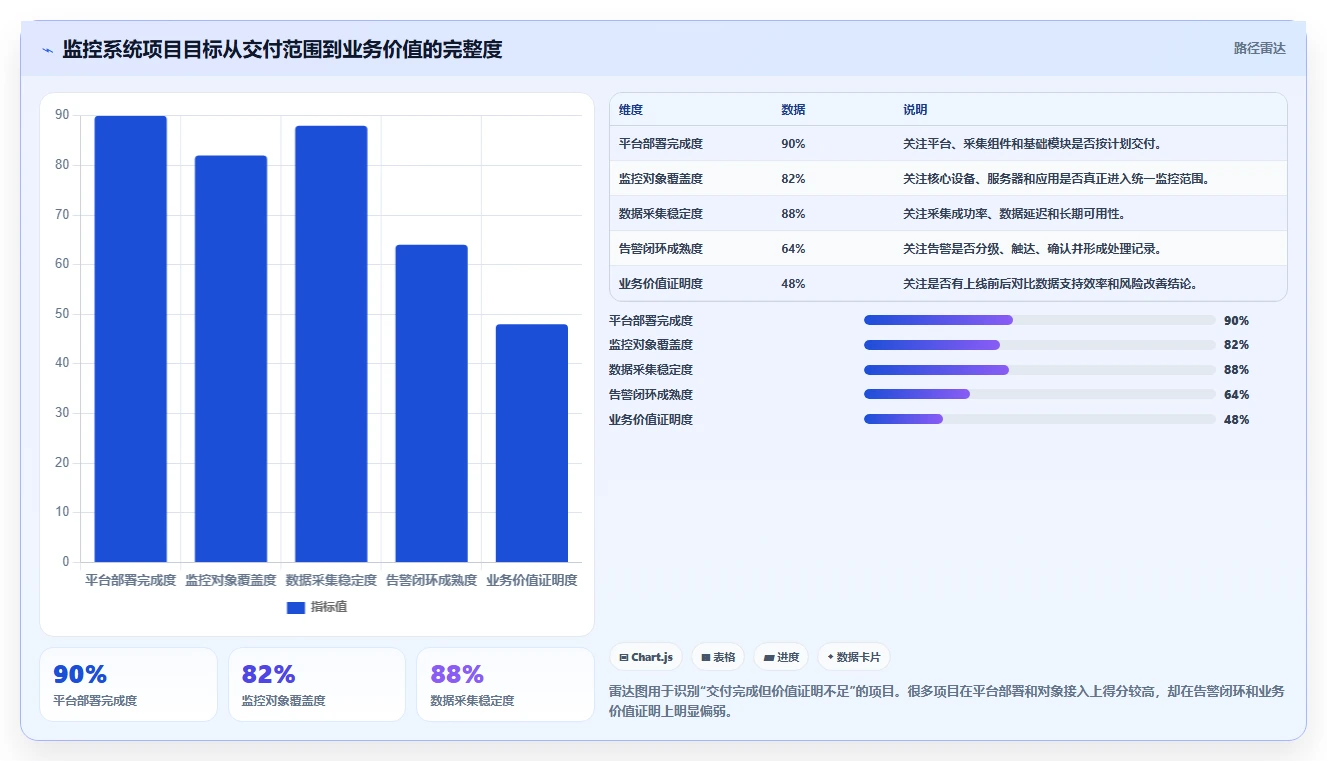Image resolution: width=1327 pixels, height=761 pixels.
Task: Click the dashboard title 监控系统项目目标从交付范围到业务价值的完整度
Action: 282,50
